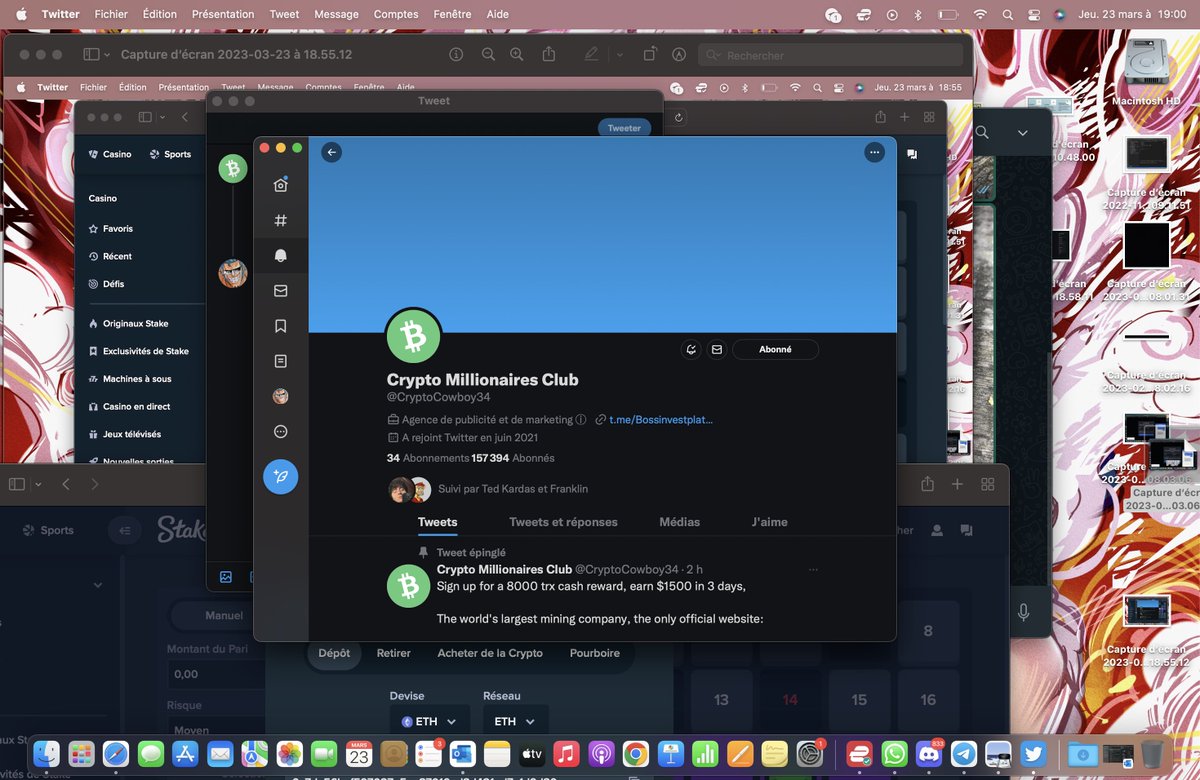Select Récent in Stake casino sidebar
The width and height of the screenshot is (1200, 780).
tap(110, 256)
